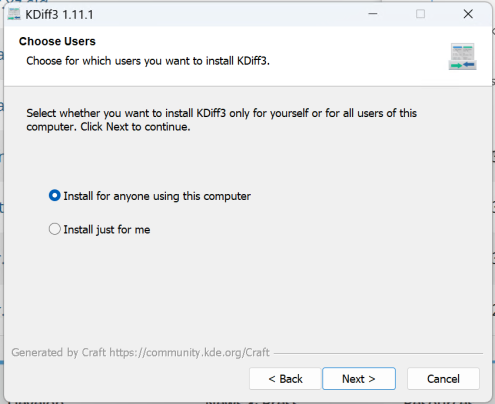Click the Choose Users heading
This screenshot has height=404, width=495.
[57, 41]
